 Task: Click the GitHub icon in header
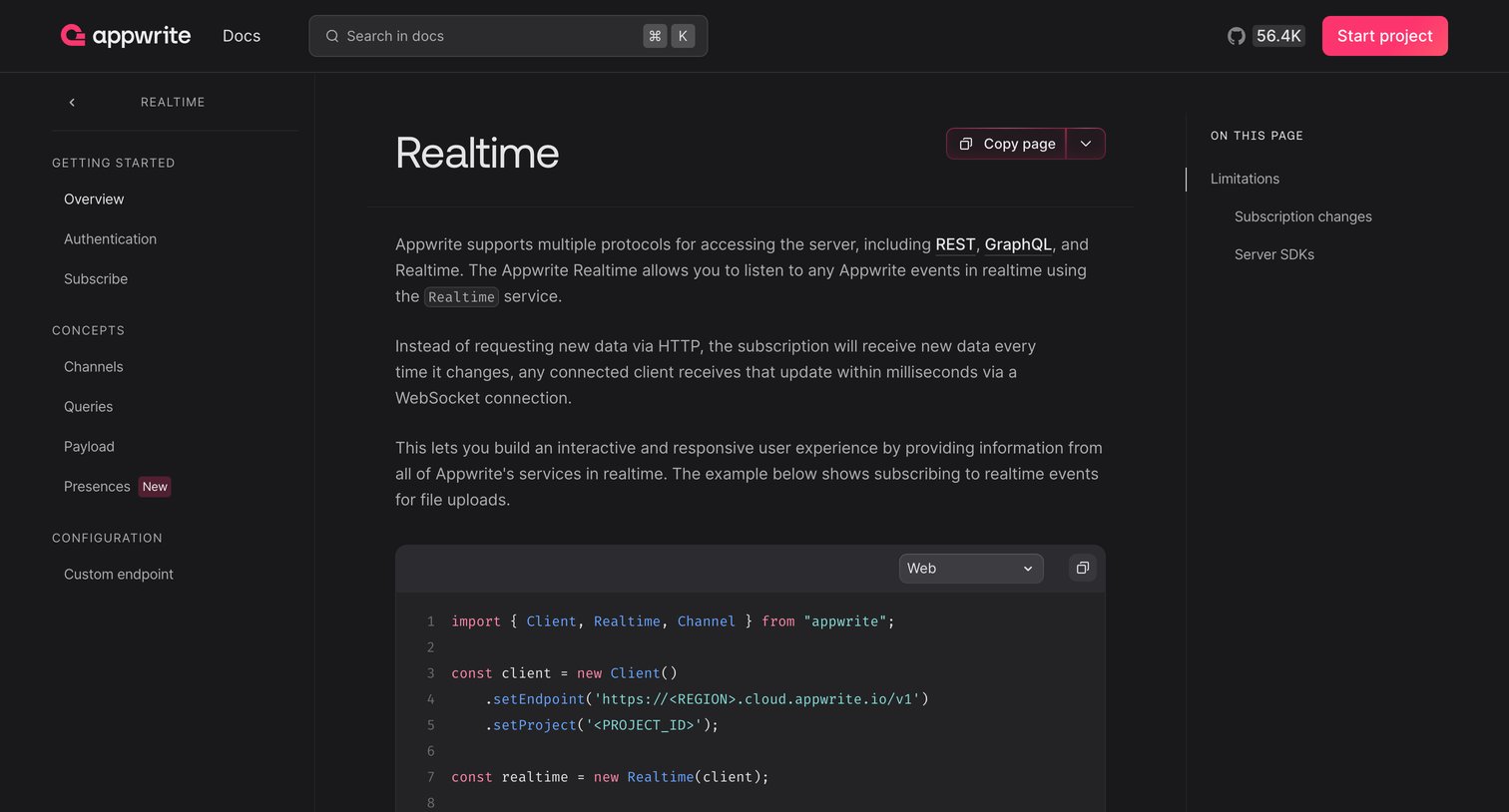point(1237,36)
